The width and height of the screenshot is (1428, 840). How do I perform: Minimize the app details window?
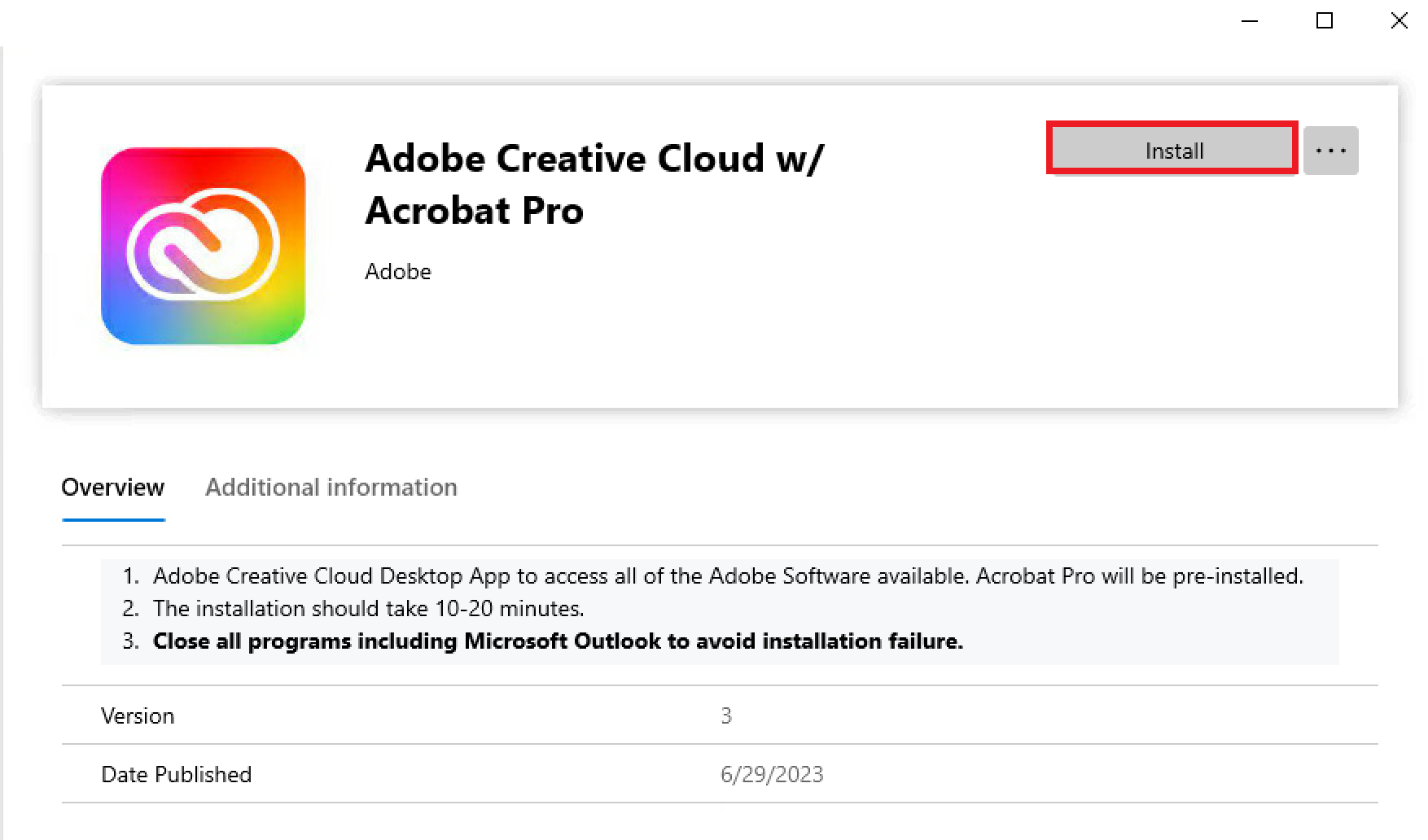coord(1250,21)
